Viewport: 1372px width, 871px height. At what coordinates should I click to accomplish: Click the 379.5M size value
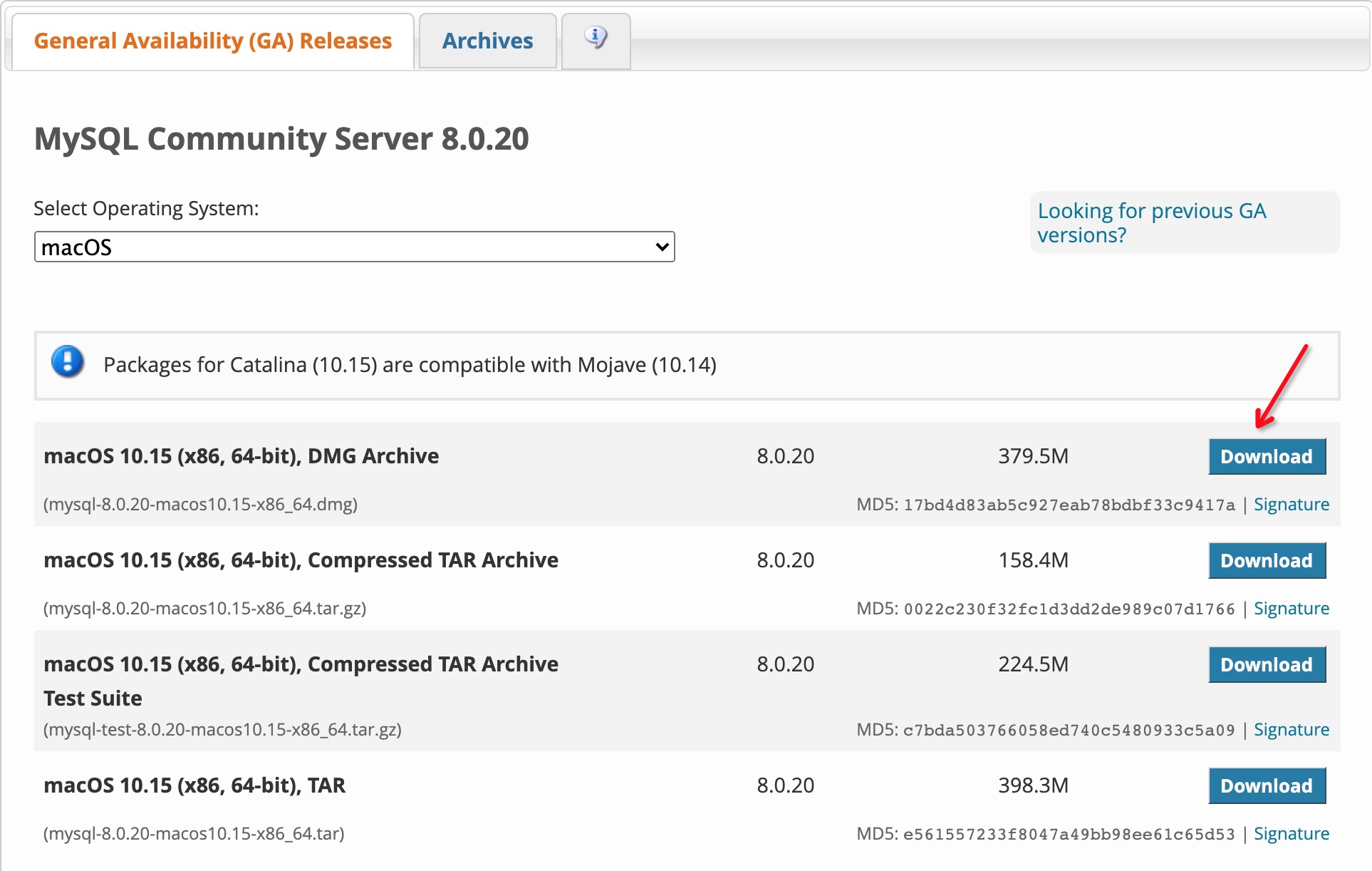(1033, 456)
